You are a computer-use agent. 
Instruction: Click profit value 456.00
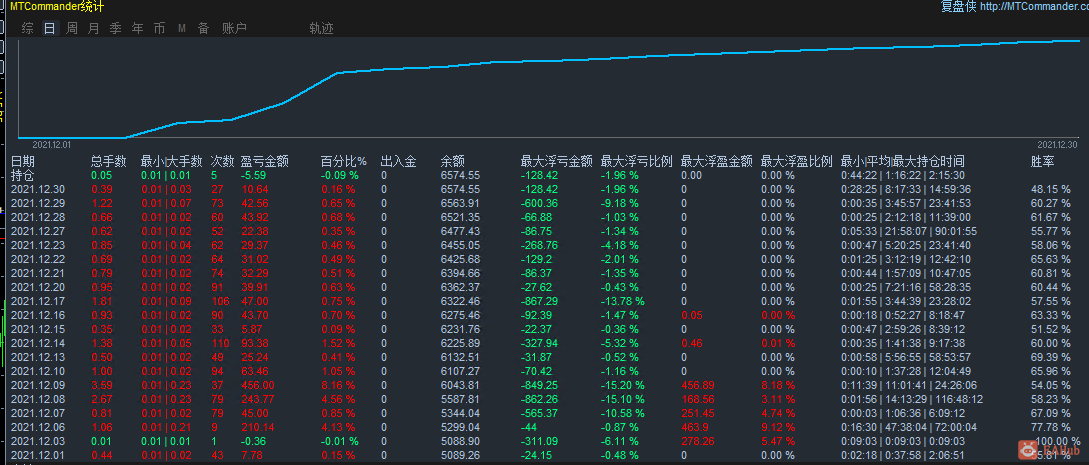(x=257, y=385)
